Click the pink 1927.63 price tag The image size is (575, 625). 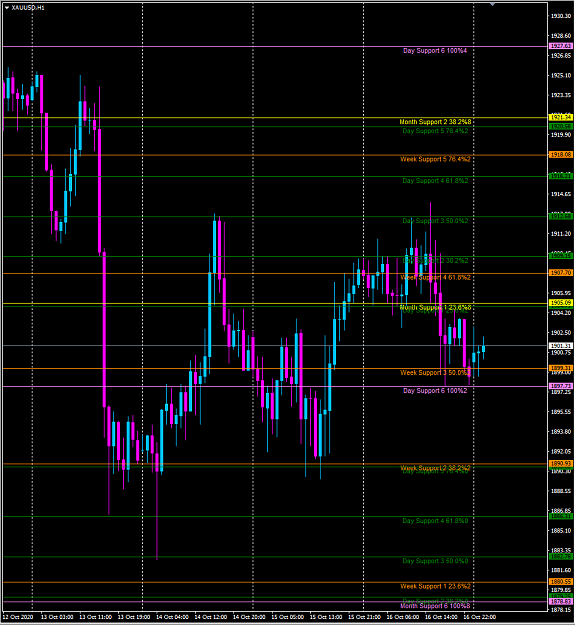pyautogui.click(x=561, y=46)
